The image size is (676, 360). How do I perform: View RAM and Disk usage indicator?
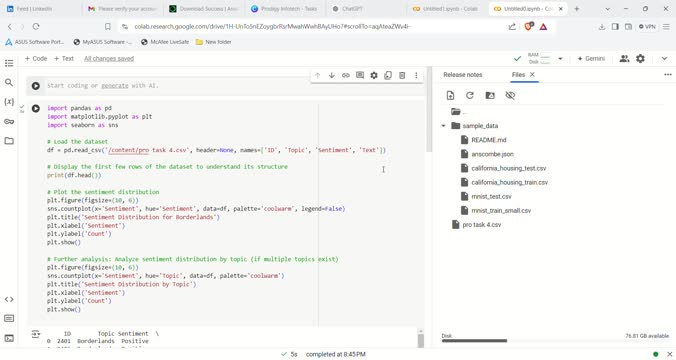(539, 59)
